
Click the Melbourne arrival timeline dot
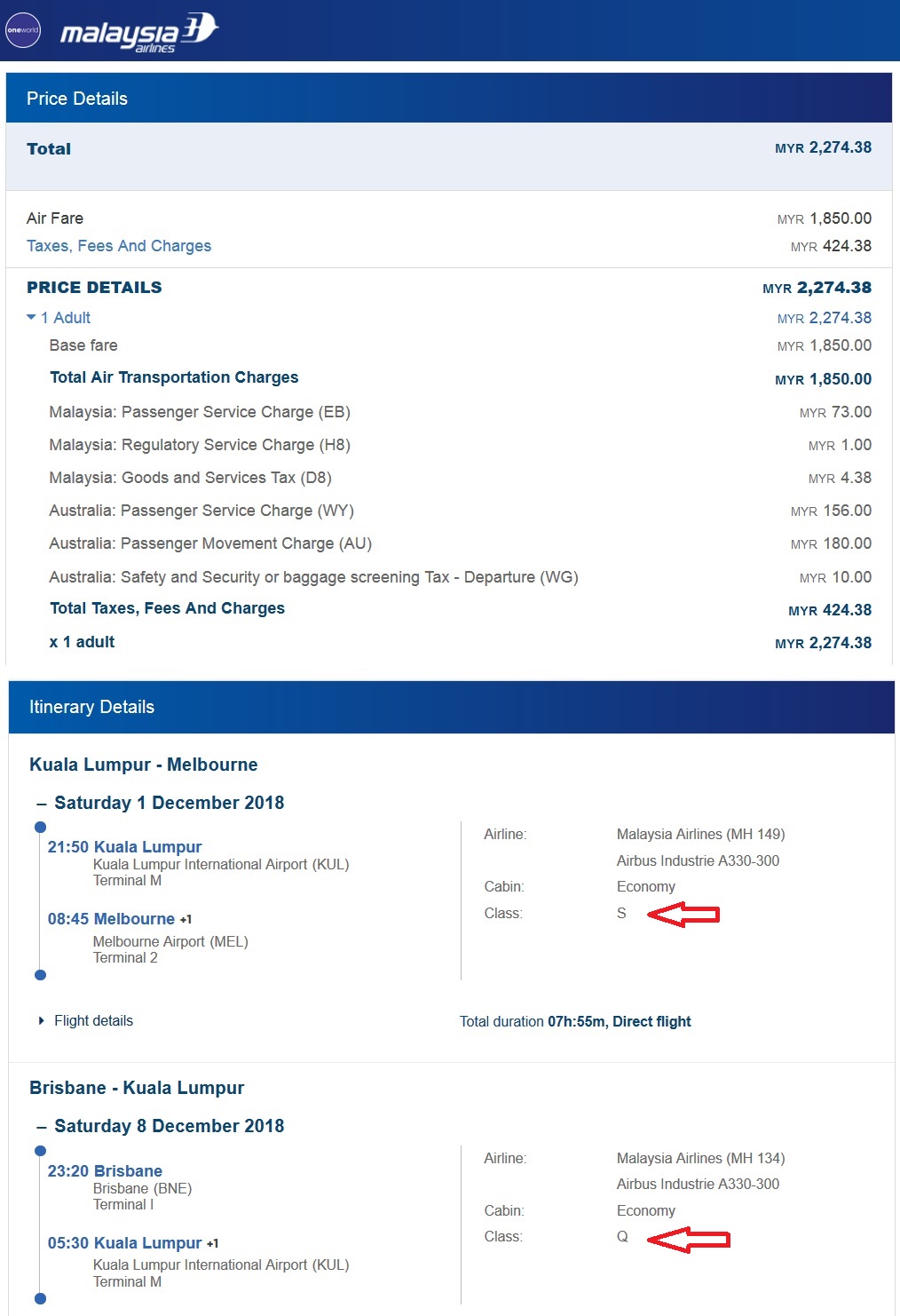click(40, 975)
